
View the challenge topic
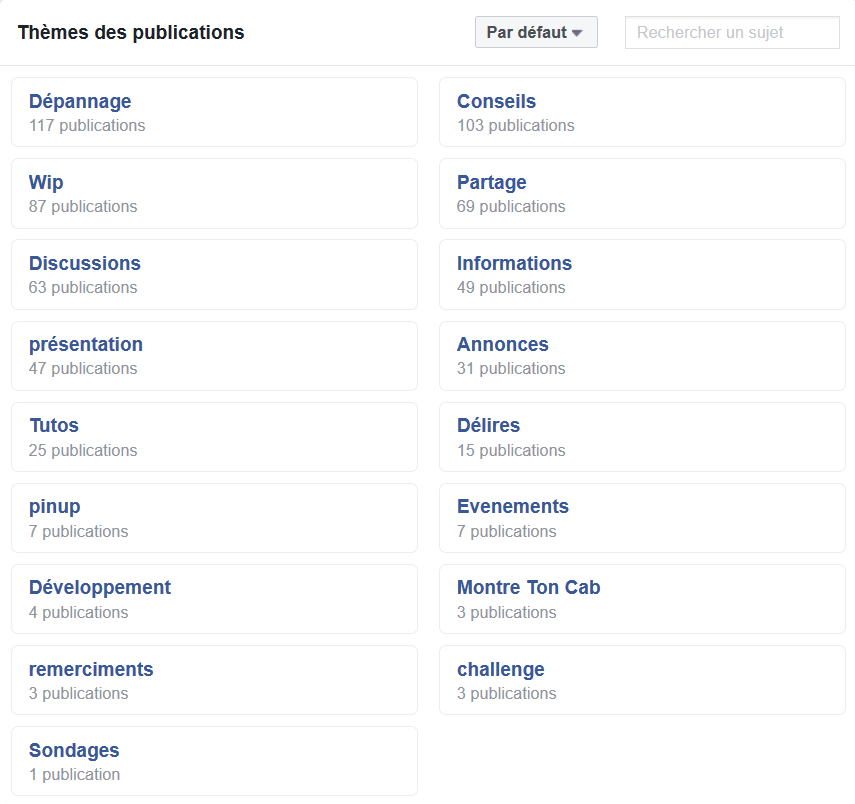pos(500,670)
